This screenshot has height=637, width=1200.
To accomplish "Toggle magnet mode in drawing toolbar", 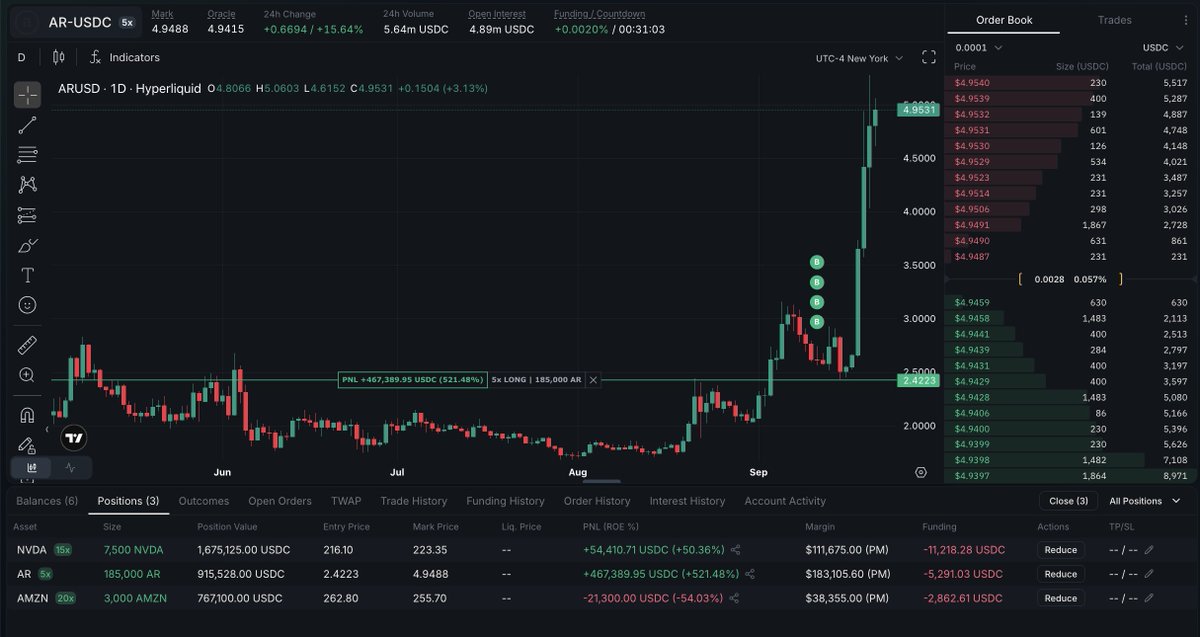I will (27, 415).
